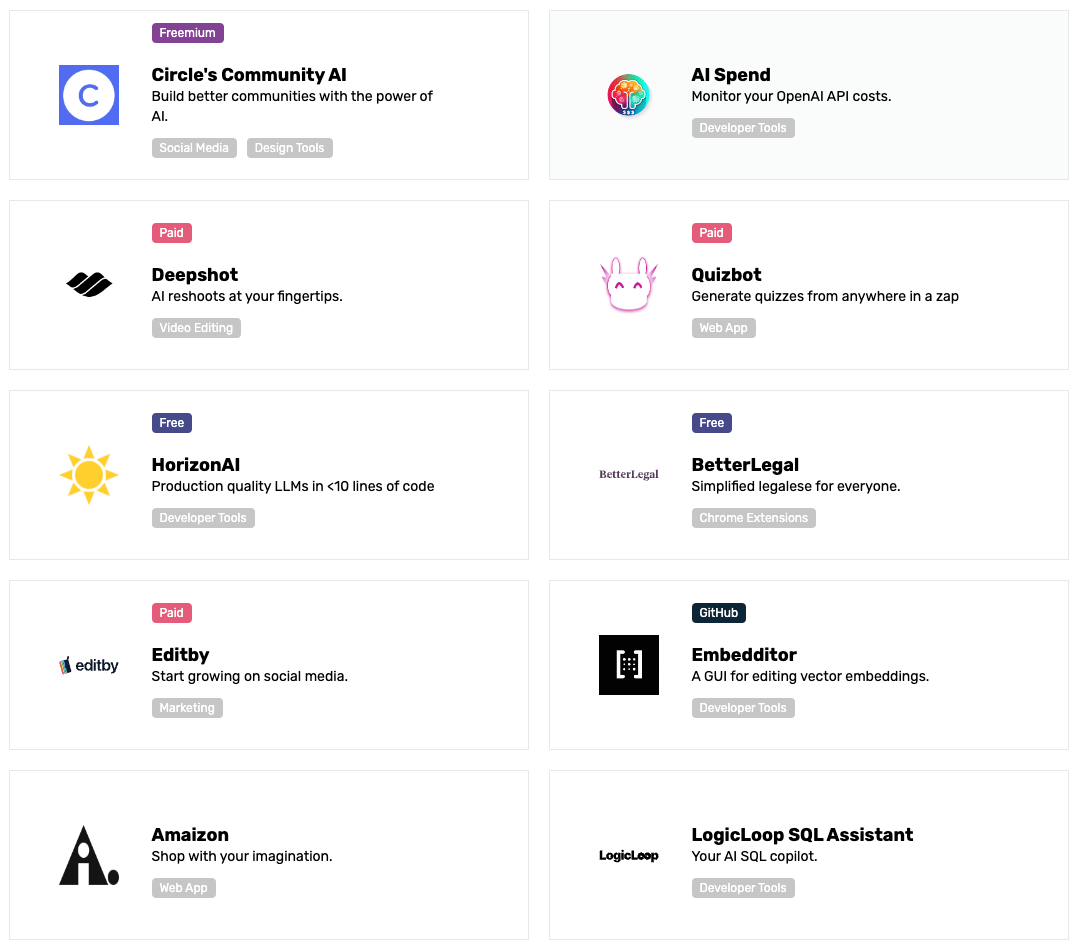Filter by the Social Media tag
The height and width of the screenshot is (948, 1076).
click(194, 148)
